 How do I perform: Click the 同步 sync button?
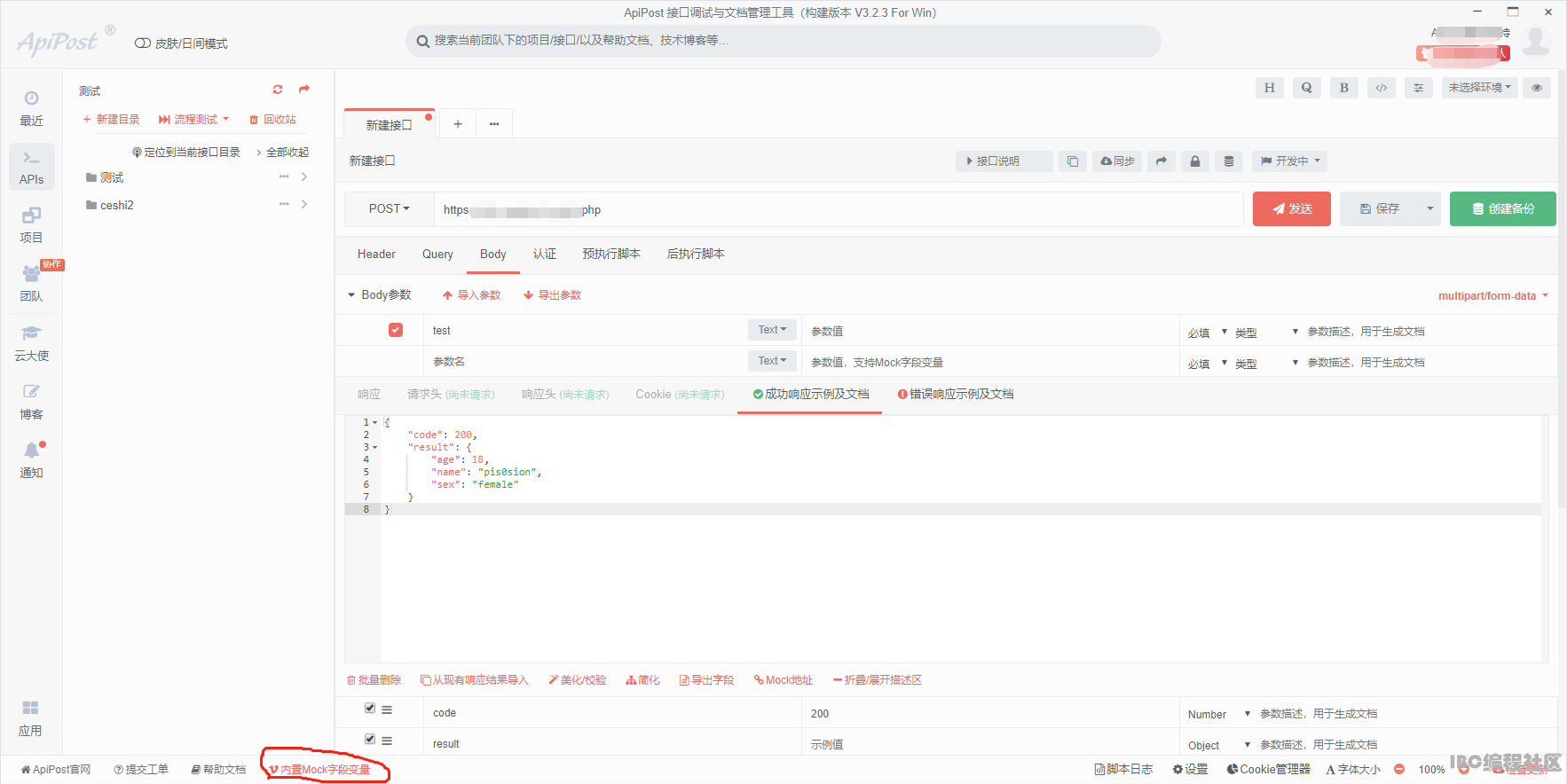pyautogui.click(x=1118, y=161)
